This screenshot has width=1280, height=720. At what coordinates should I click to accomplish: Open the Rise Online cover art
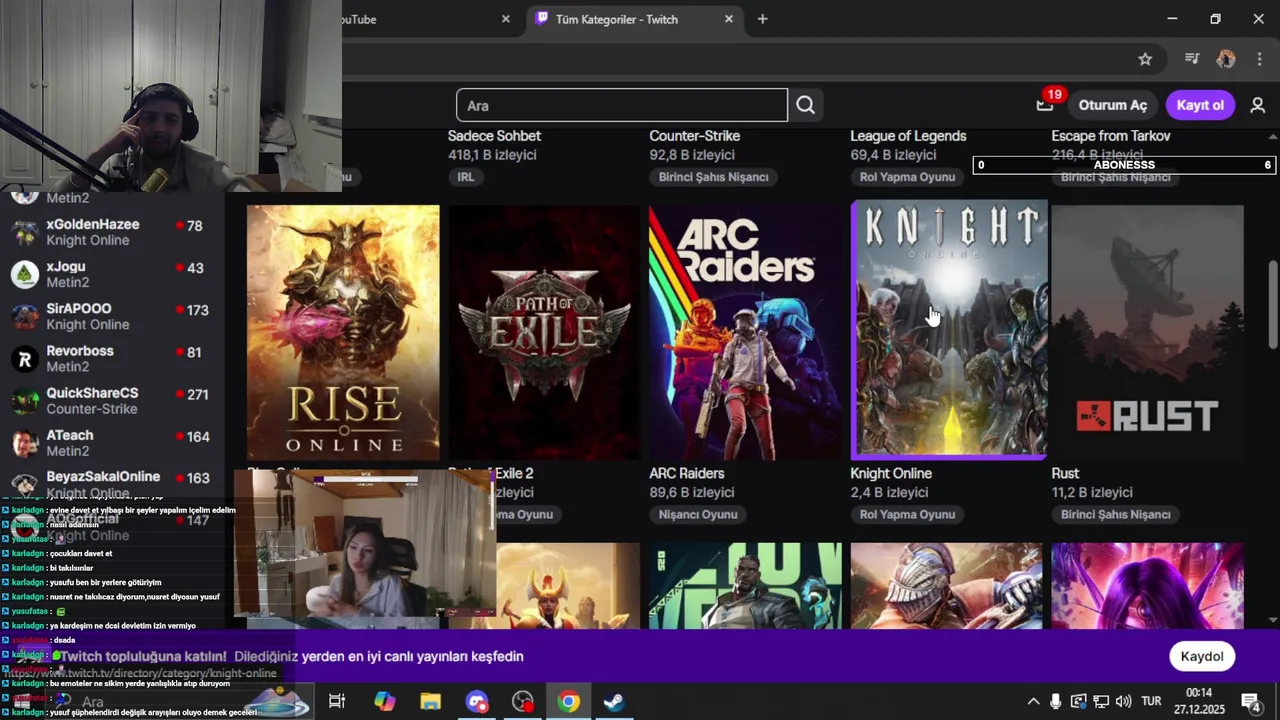(x=343, y=333)
